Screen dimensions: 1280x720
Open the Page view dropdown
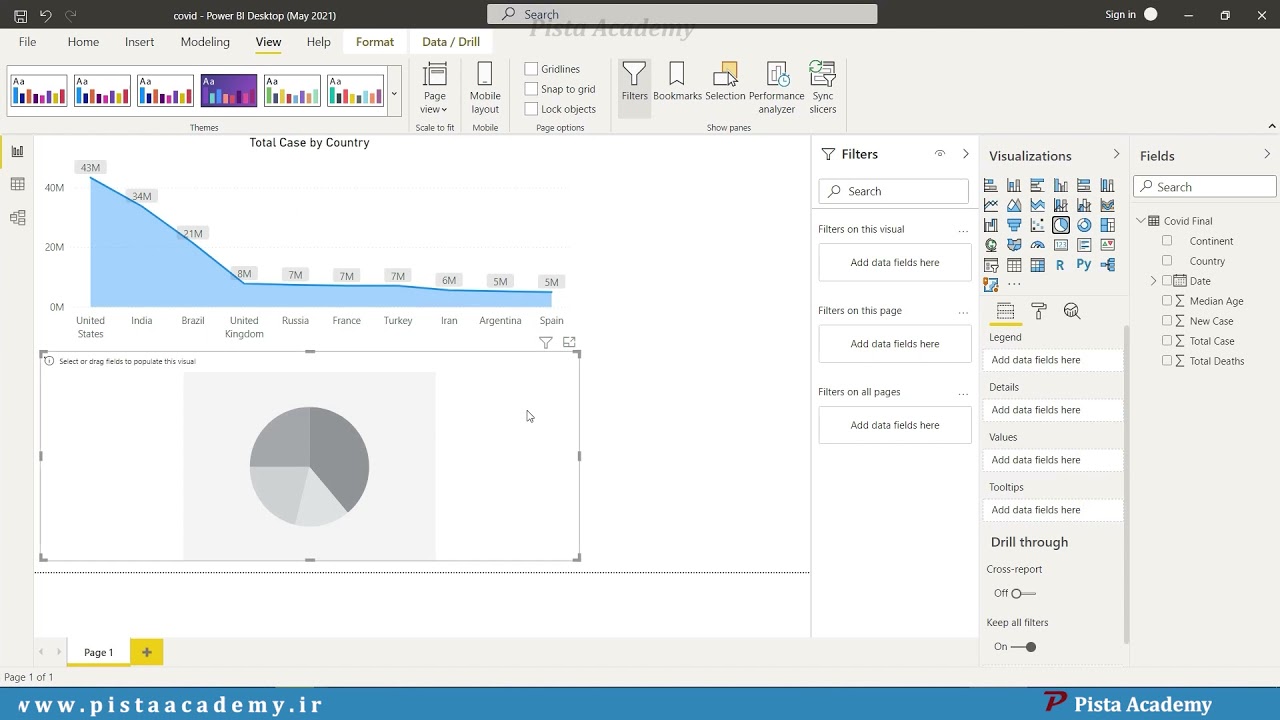coord(435,89)
